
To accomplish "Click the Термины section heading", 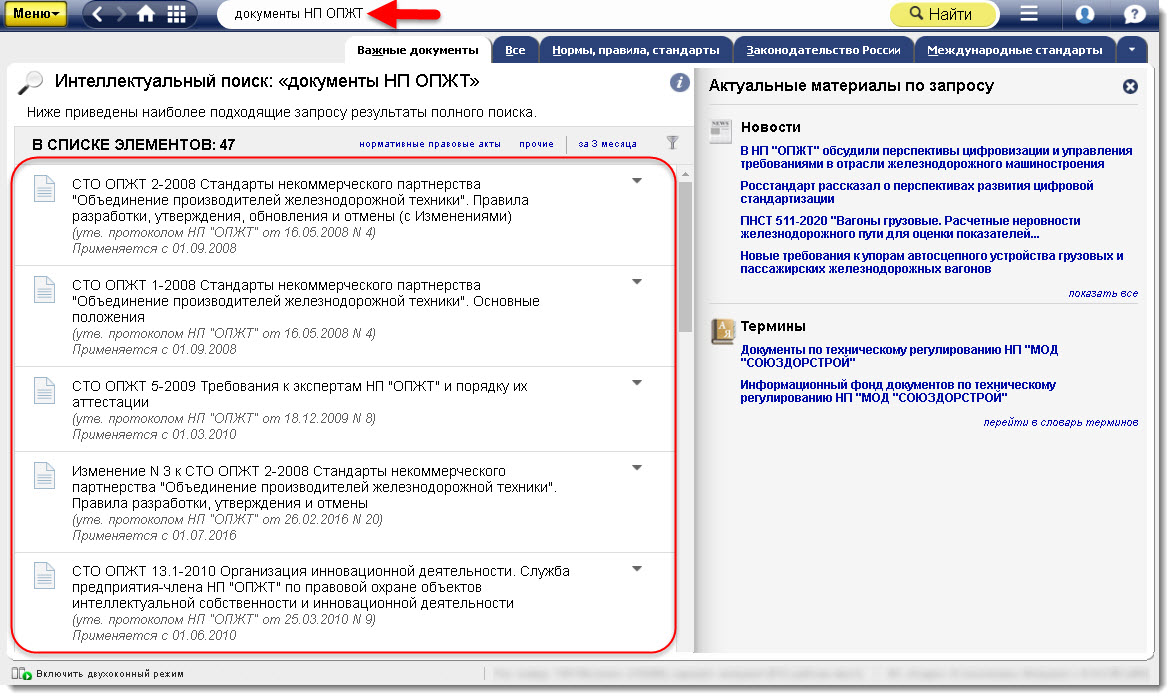I will tap(773, 326).
